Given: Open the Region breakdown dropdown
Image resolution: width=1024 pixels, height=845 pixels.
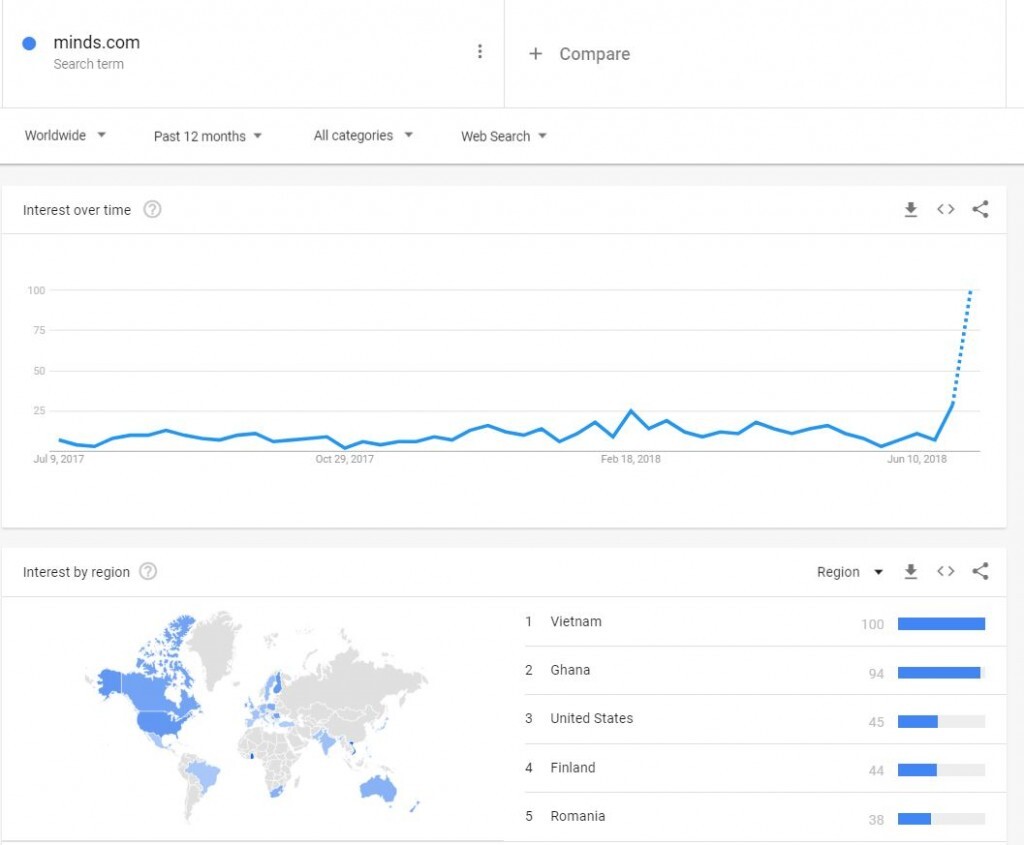Looking at the screenshot, I should click(x=850, y=572).
